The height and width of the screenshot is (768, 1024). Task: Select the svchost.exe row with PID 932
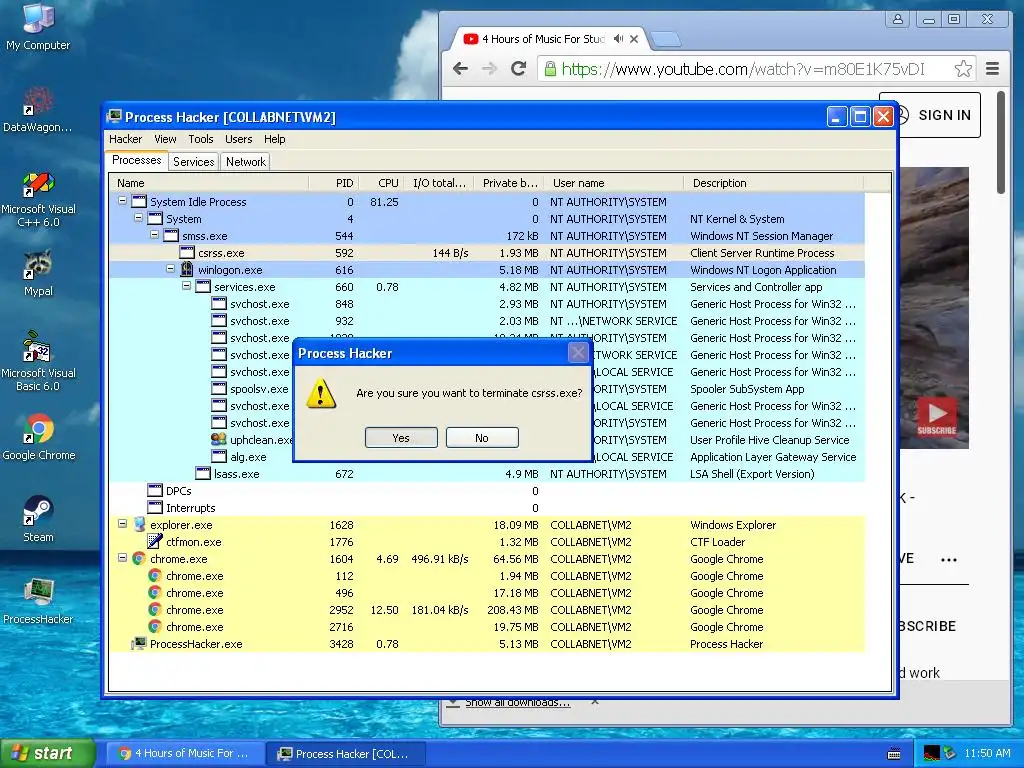[487, 321]
